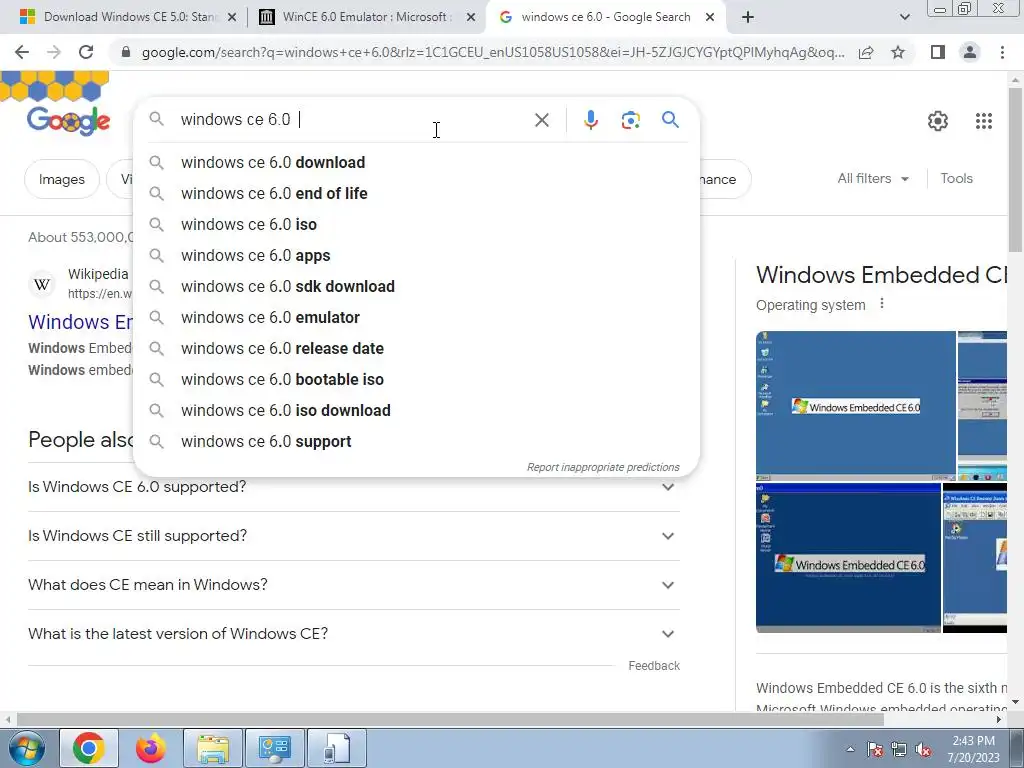Click the network tray icon
This screenshot has height=768, width=1024.
click(899, 750)
